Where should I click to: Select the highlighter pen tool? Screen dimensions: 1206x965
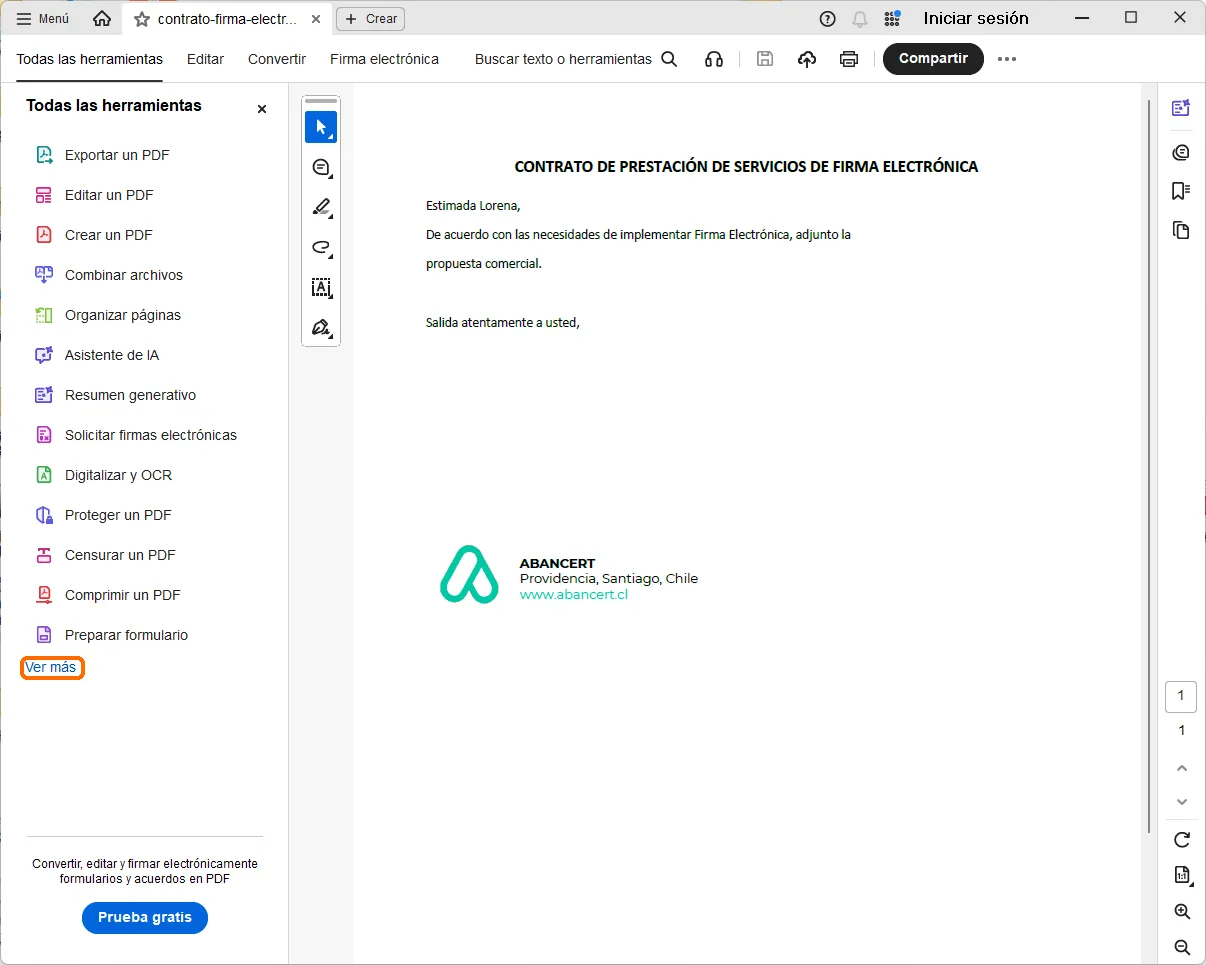click(321, 207)
